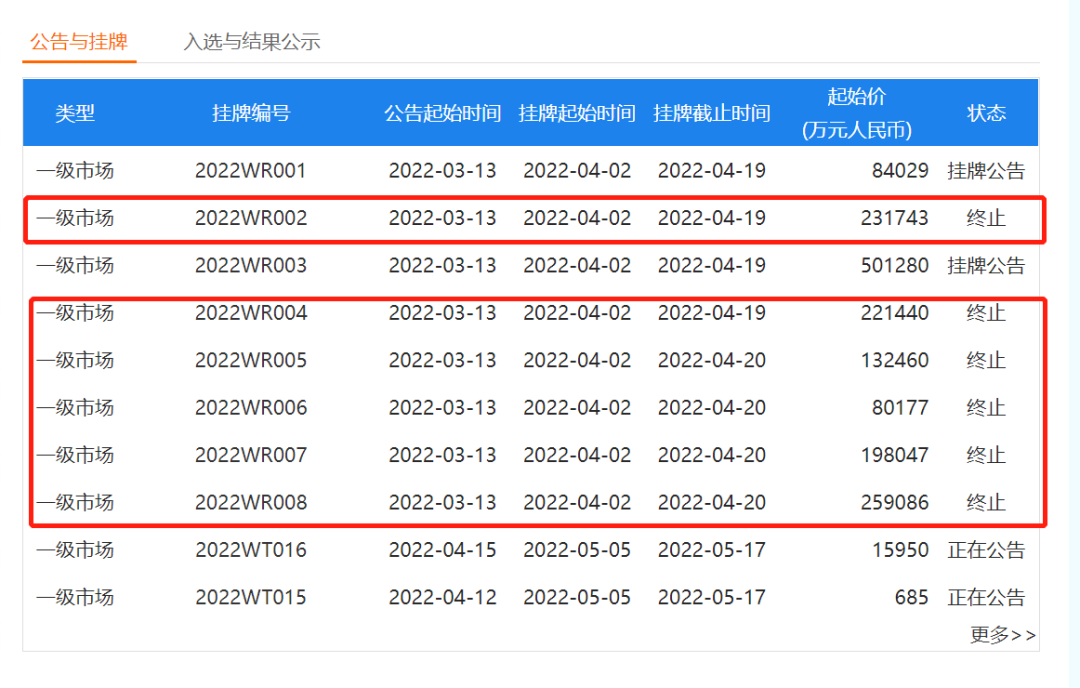Open listing 2022WR005
The image size is (1080, 688).
[251, 361]
